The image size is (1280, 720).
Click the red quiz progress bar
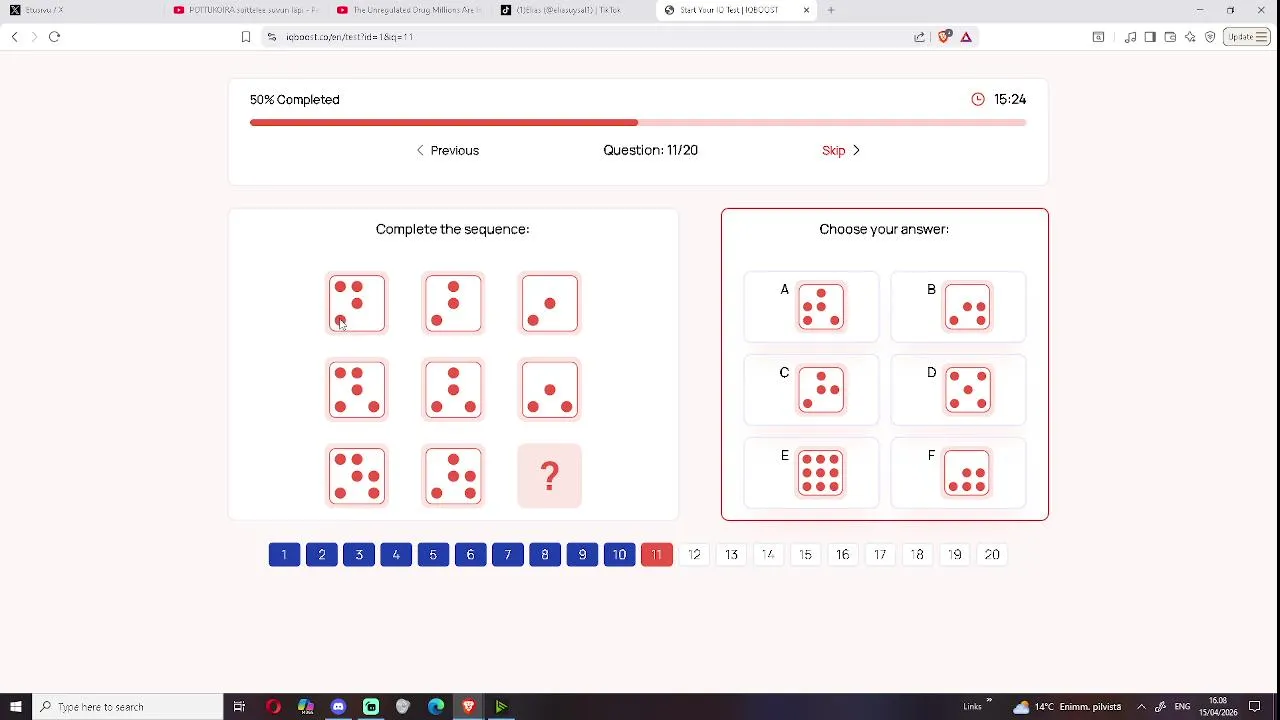pyautogui.click(x=638, y=123)
